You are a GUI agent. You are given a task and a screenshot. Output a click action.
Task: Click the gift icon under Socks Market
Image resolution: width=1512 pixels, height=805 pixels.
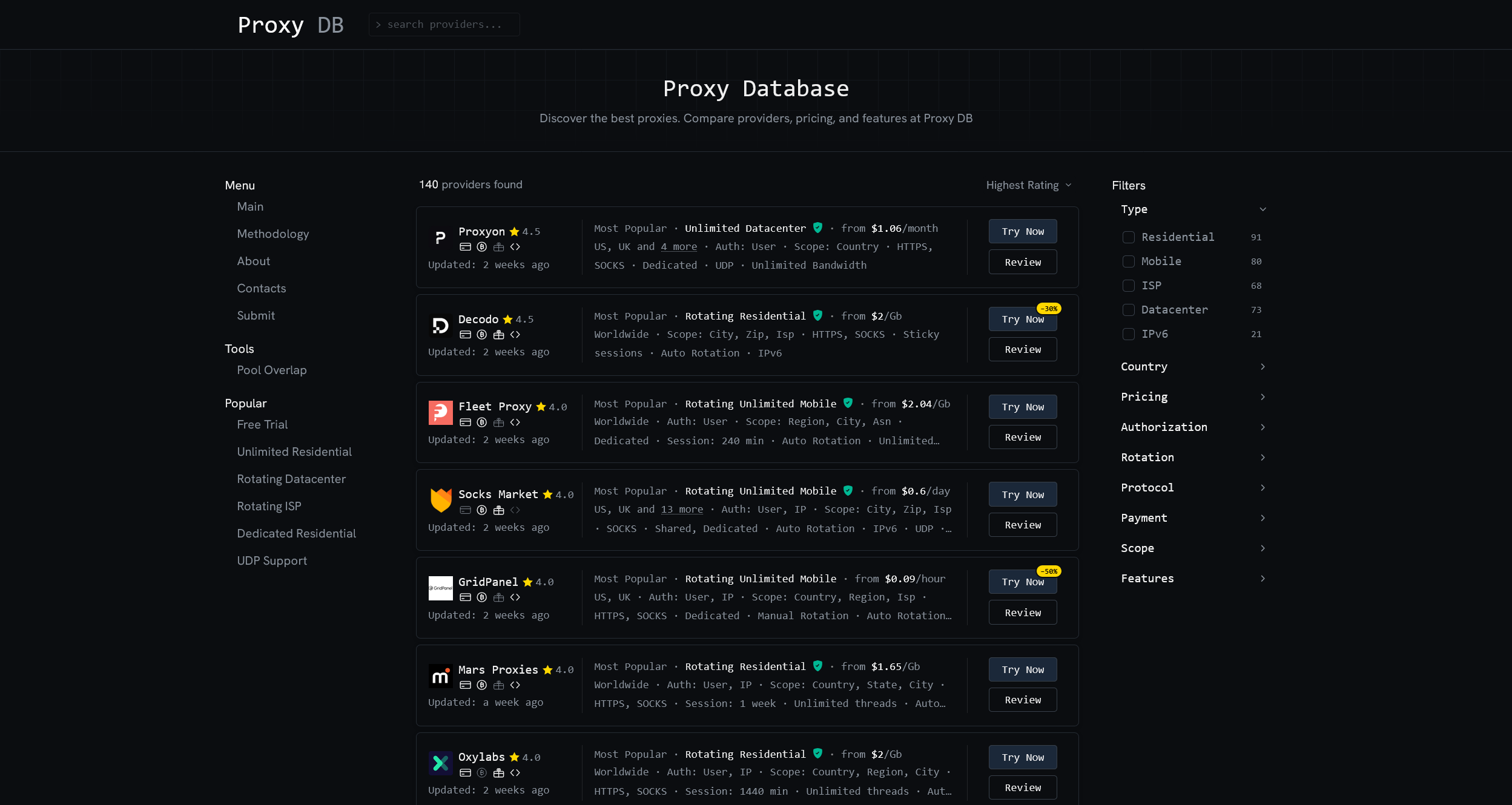[499, 510]
